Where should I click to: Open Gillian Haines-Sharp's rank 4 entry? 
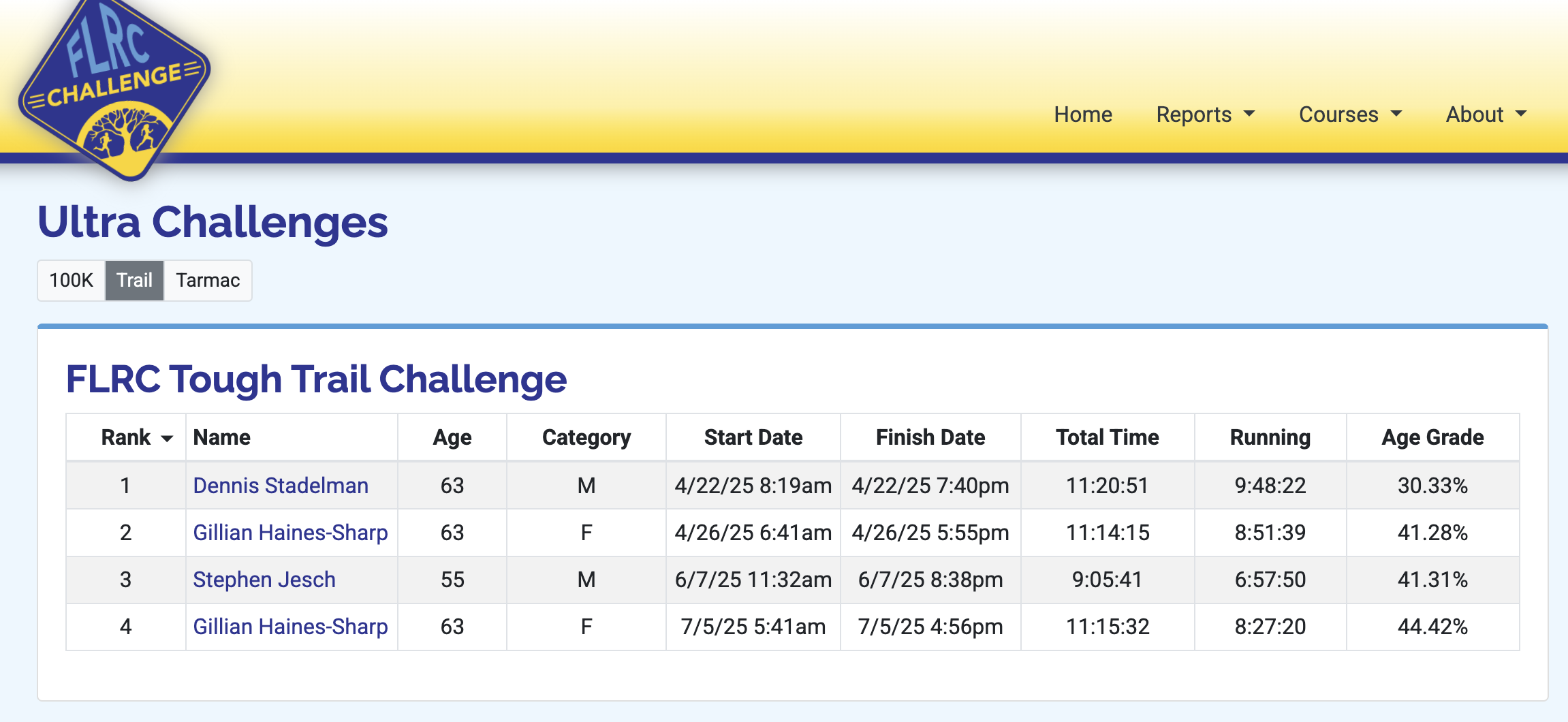click(x=291, y=626)
